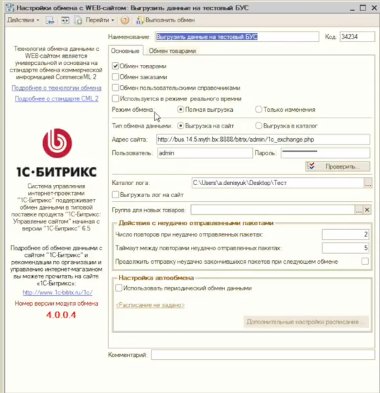This screenshot has width=380, height=393.
Task: Click the first toolbar icon after Действия
Action: (50, 20)
